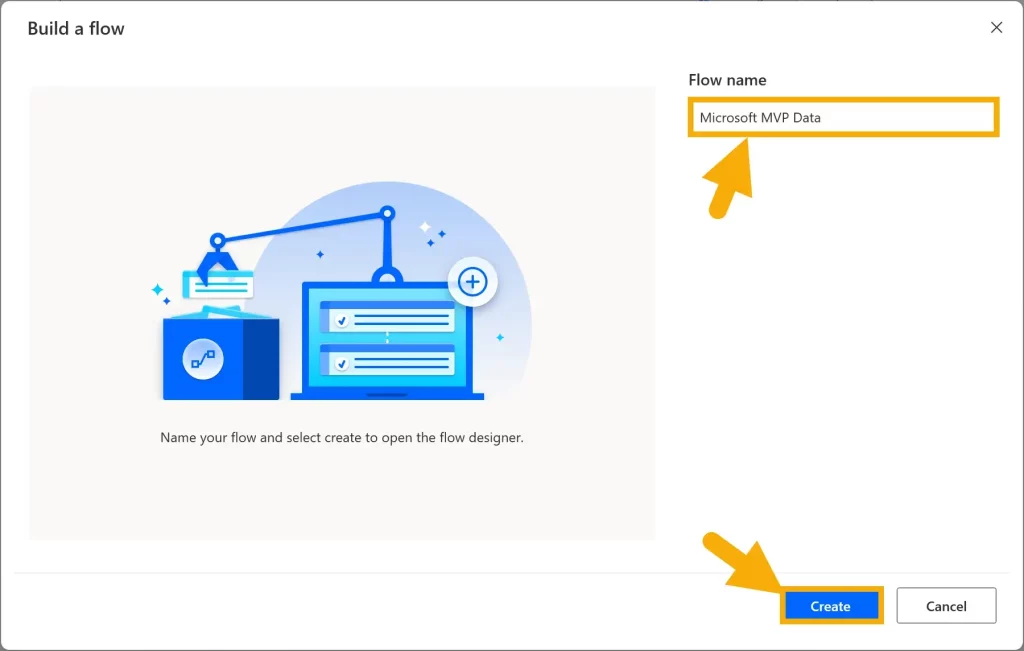Click the lower checkmark on laptop screen
This screenshot has width=1024, height=651.
tap(342, 364)
